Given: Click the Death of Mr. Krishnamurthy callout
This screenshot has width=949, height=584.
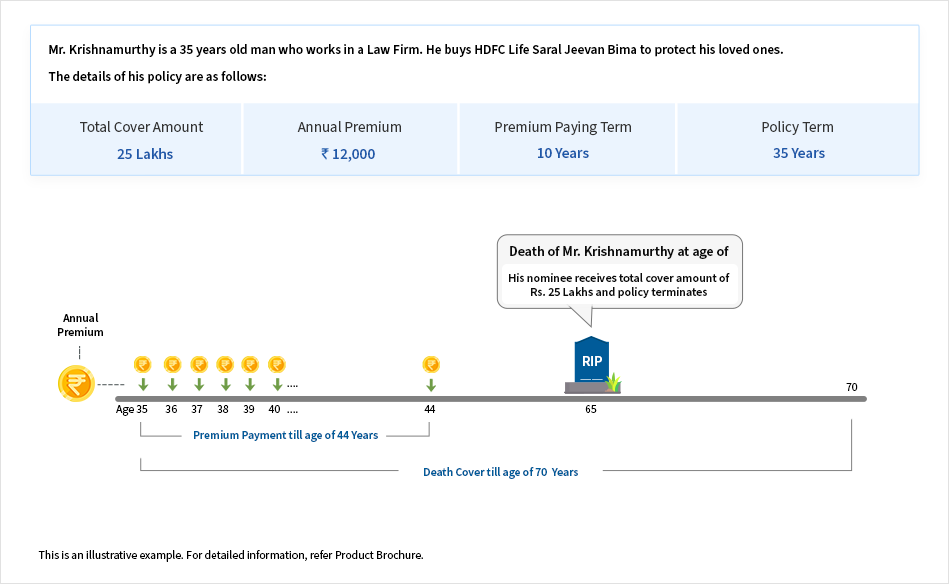Looking at the screenshot, I should (x=619, y=271).
